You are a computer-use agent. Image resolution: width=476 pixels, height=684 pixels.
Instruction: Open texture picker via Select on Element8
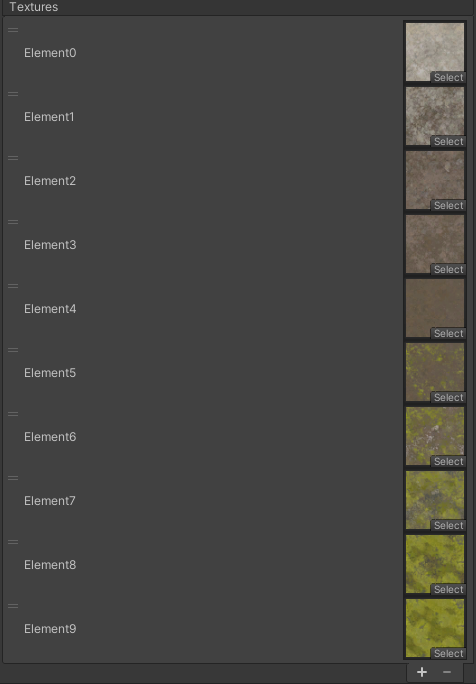(448, 590)
